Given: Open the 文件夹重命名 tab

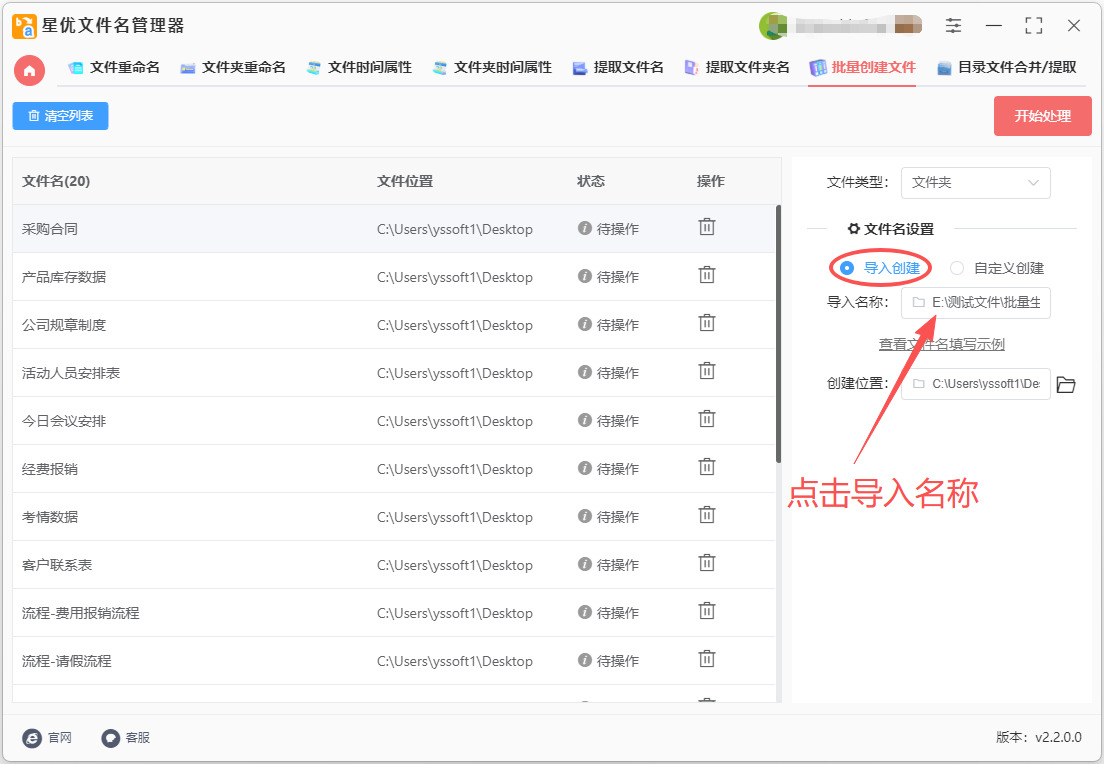Looking at the screenshot, I should (x=233, y=68).
